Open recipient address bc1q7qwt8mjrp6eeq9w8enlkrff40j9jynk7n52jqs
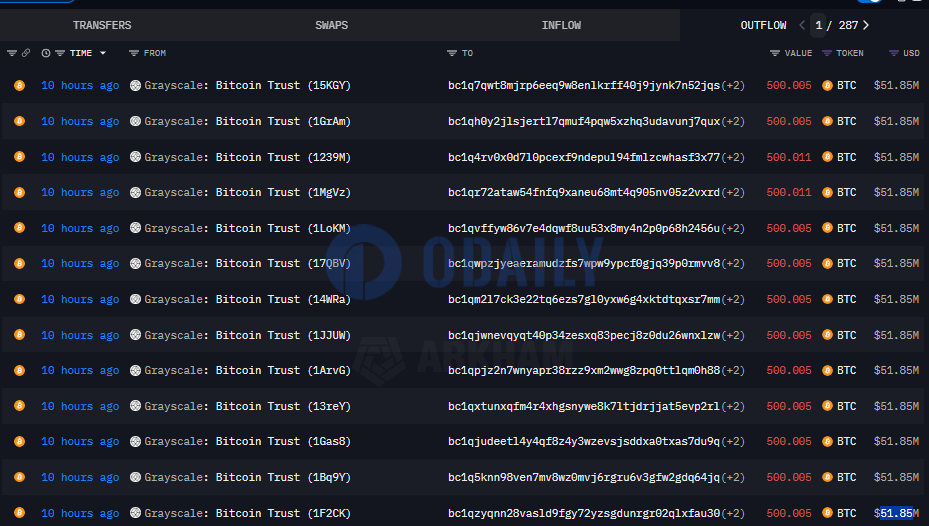The width and height of the screenshot is (929, 526). [584, 85]
